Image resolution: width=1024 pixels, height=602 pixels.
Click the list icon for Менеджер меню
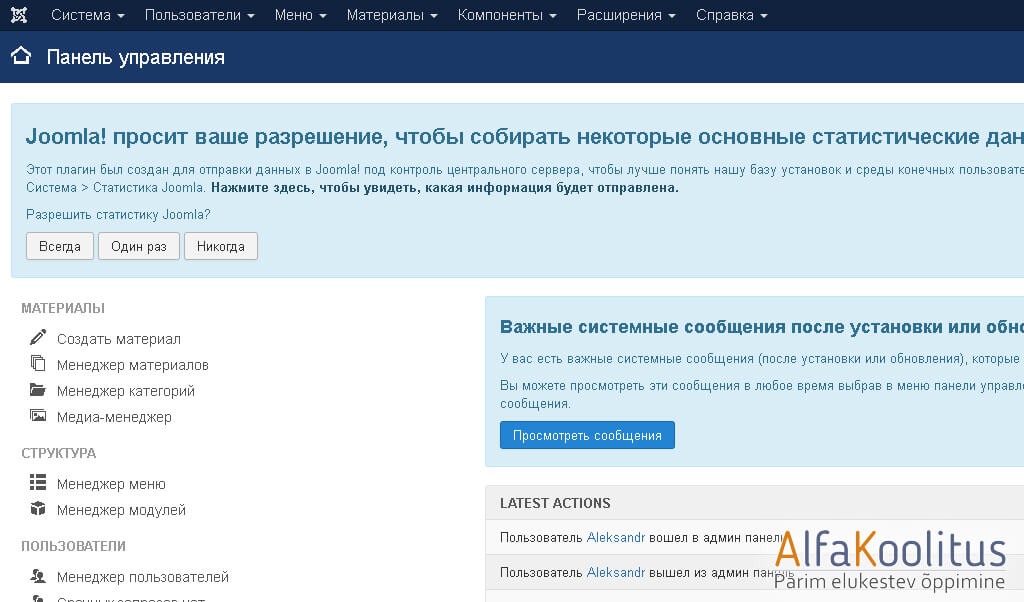tap(38, 483)
